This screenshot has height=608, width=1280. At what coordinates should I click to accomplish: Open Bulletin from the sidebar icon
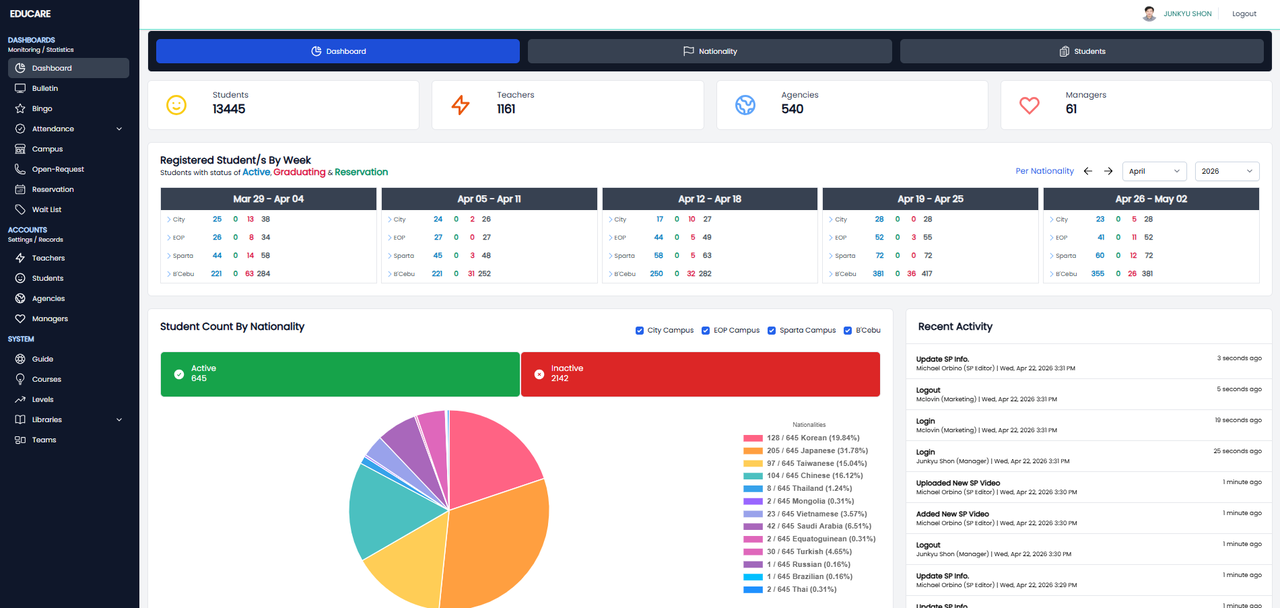(20, 89)
